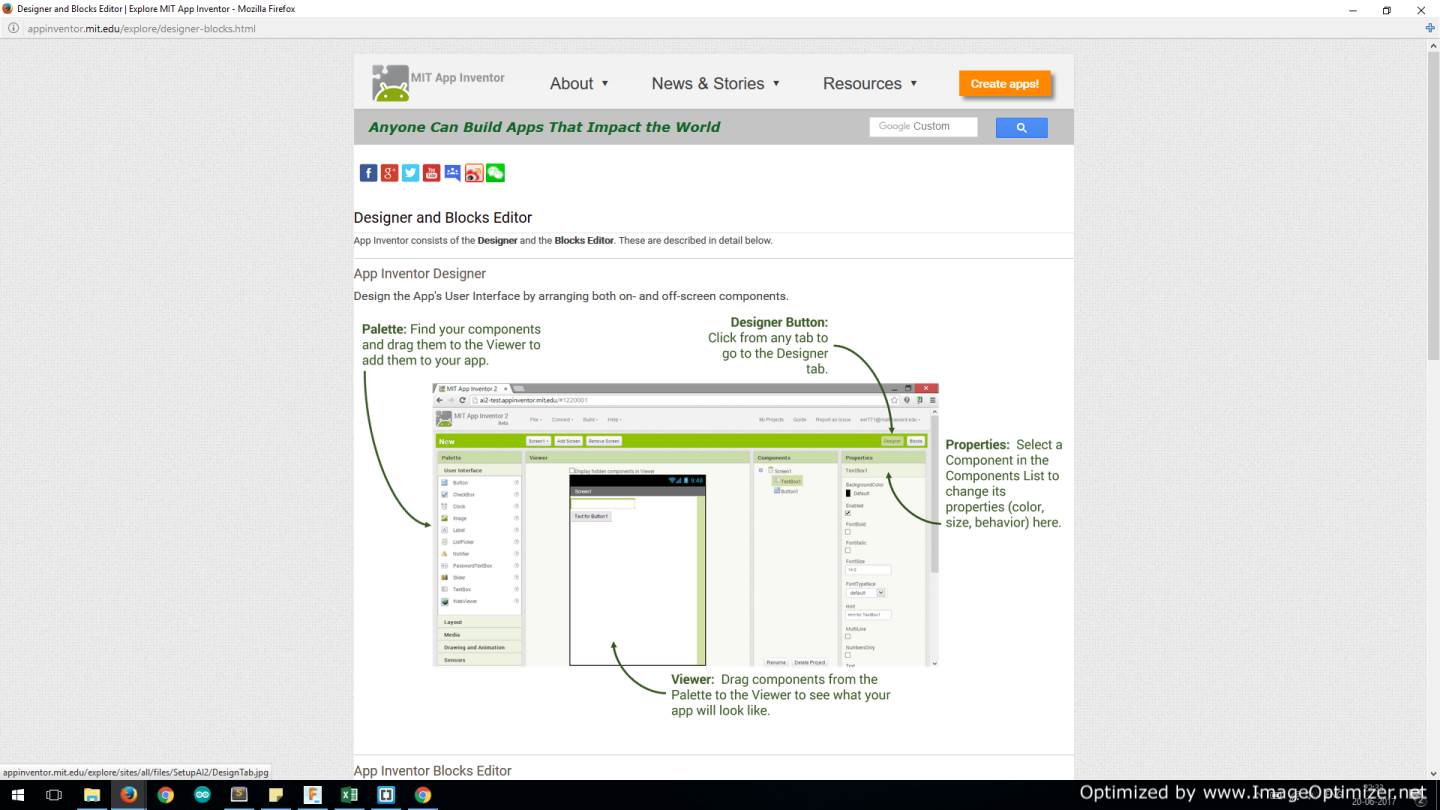This screenshot has height=810, width=1440.
Task: Open the MIT App Inventor Facebook page icon
Action: (x=368, y=173)
